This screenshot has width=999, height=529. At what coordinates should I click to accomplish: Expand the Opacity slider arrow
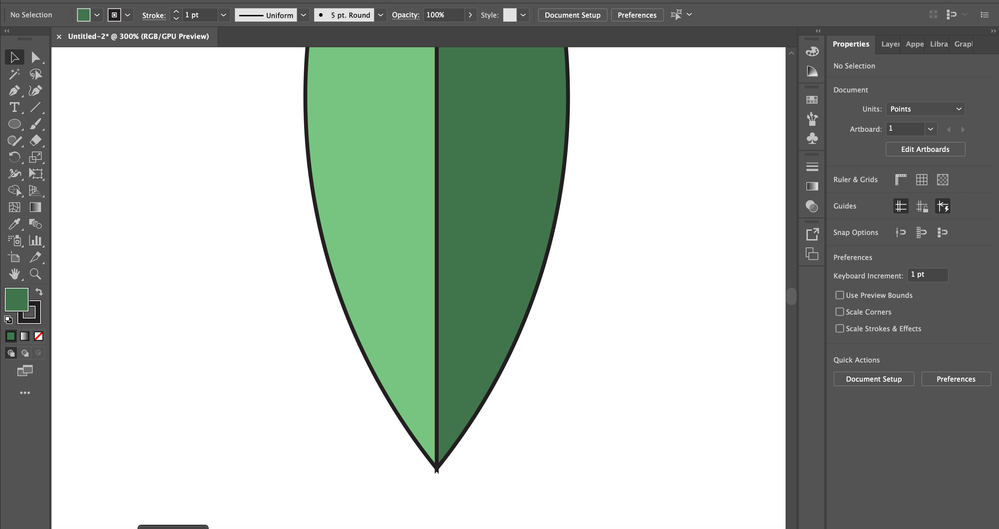point(470,15)
